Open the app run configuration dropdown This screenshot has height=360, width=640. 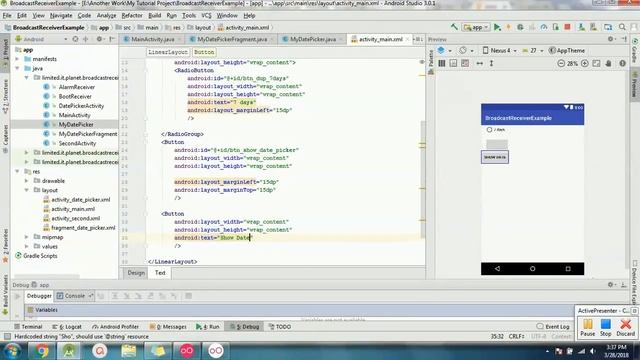click(476, 27)
